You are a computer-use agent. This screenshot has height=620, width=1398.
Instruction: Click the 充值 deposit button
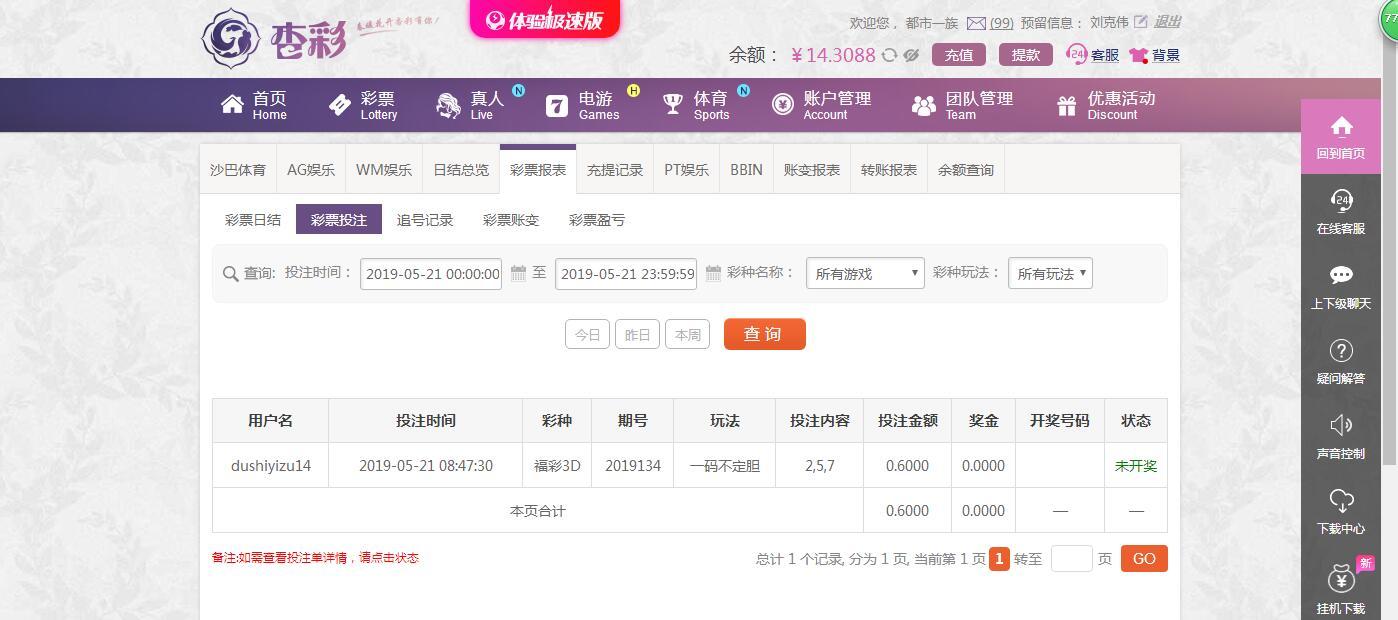pos(958,55)
